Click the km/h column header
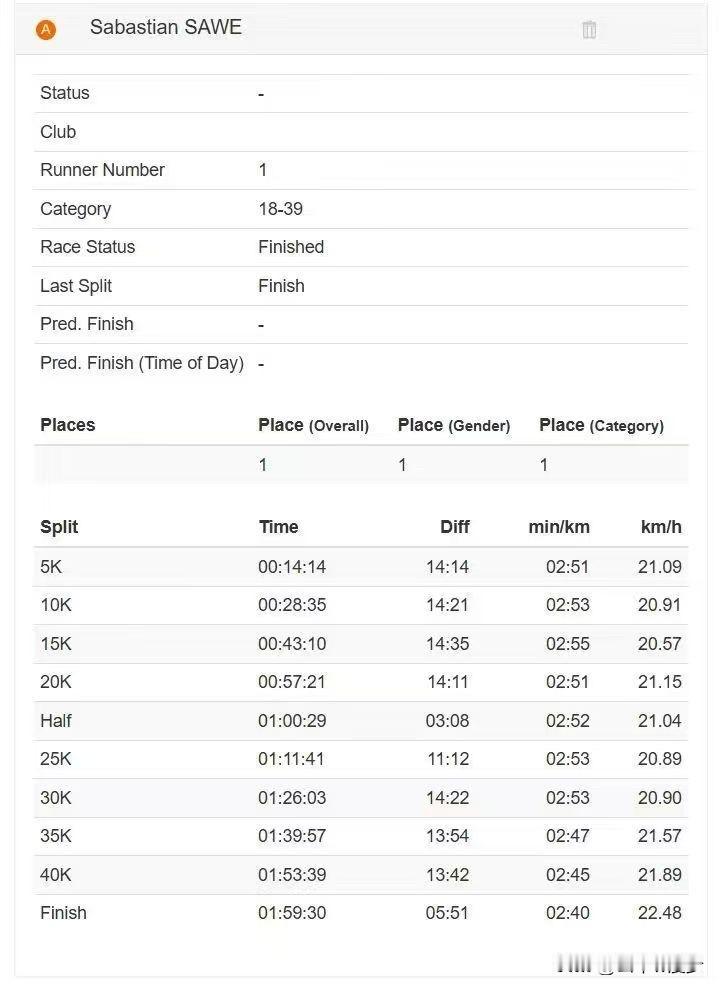The image size is (720, 990). point(661,527)
